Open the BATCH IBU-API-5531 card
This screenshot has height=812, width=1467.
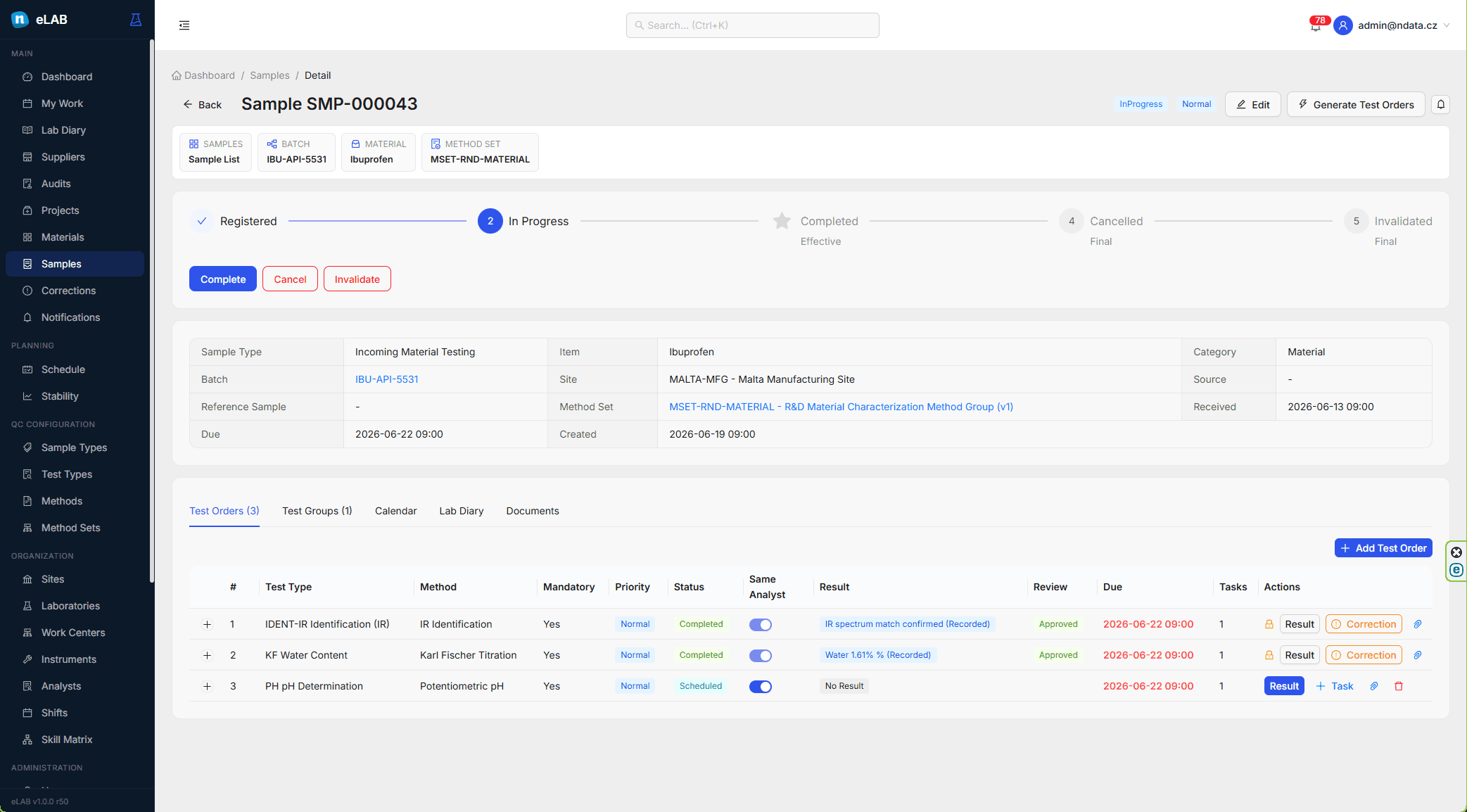pyautogui.click(x=296, y=152)
